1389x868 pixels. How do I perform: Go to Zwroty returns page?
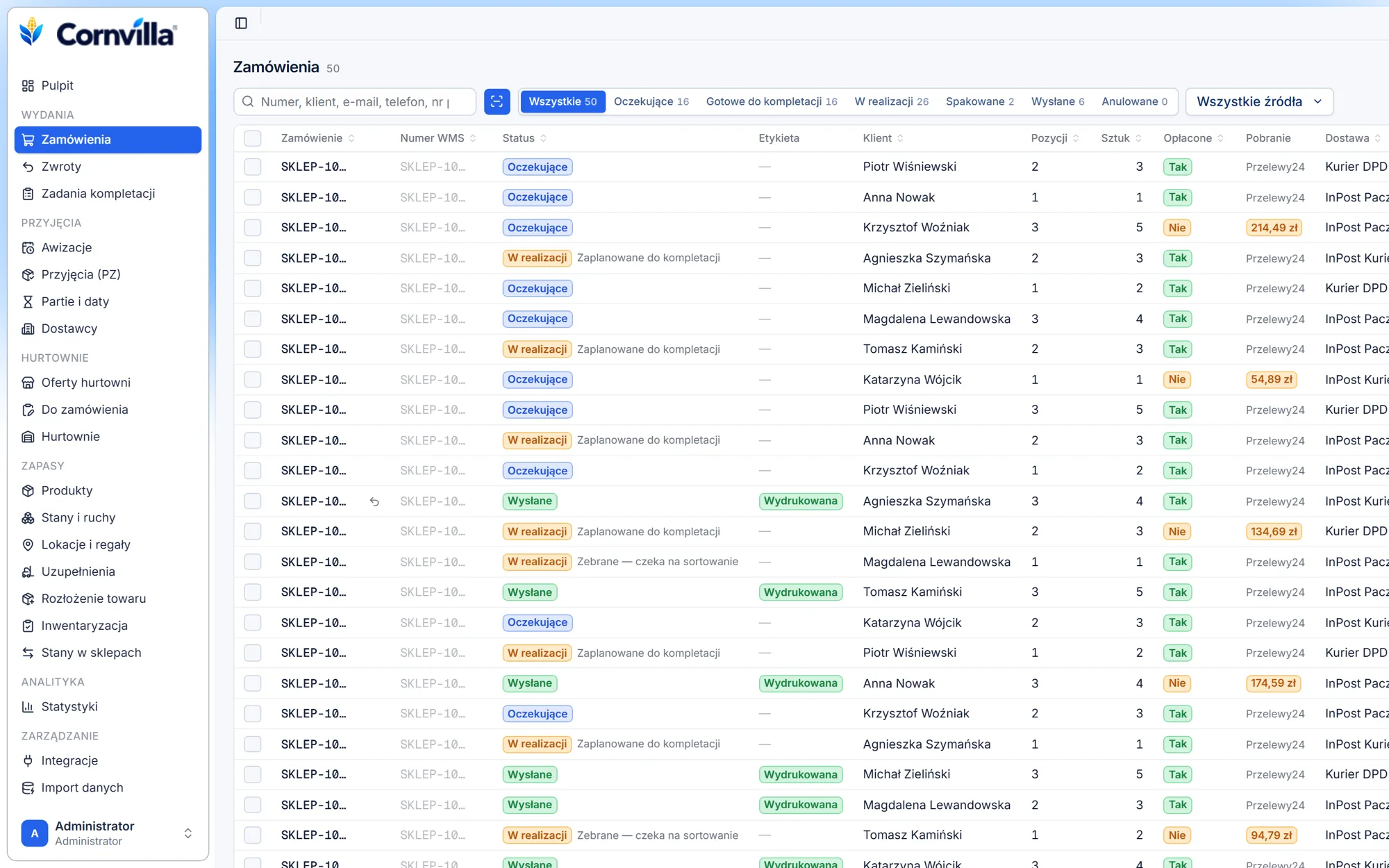click(108, 167)
